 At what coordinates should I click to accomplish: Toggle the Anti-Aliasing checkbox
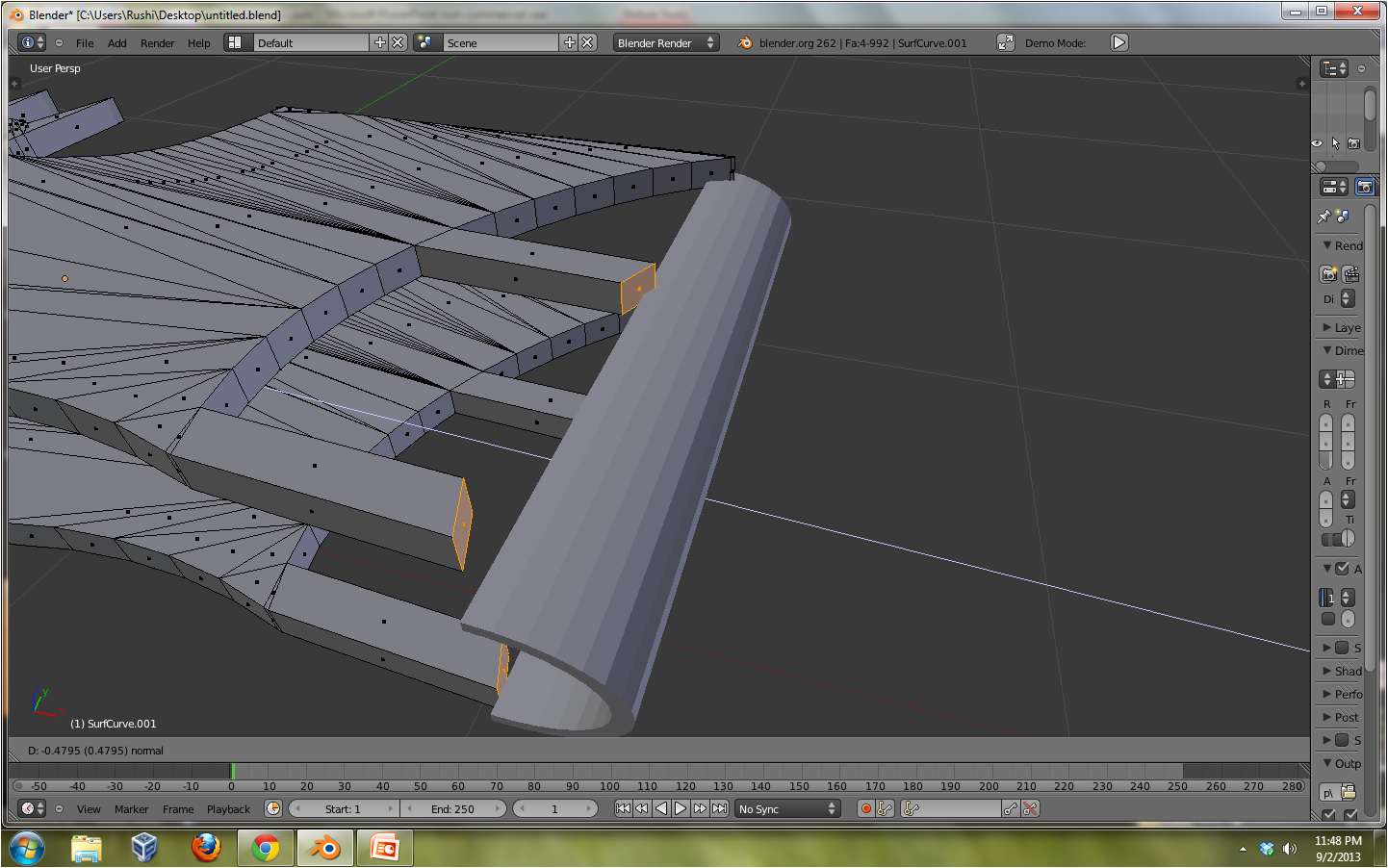pyautogui.click(x=1342, y=569)
